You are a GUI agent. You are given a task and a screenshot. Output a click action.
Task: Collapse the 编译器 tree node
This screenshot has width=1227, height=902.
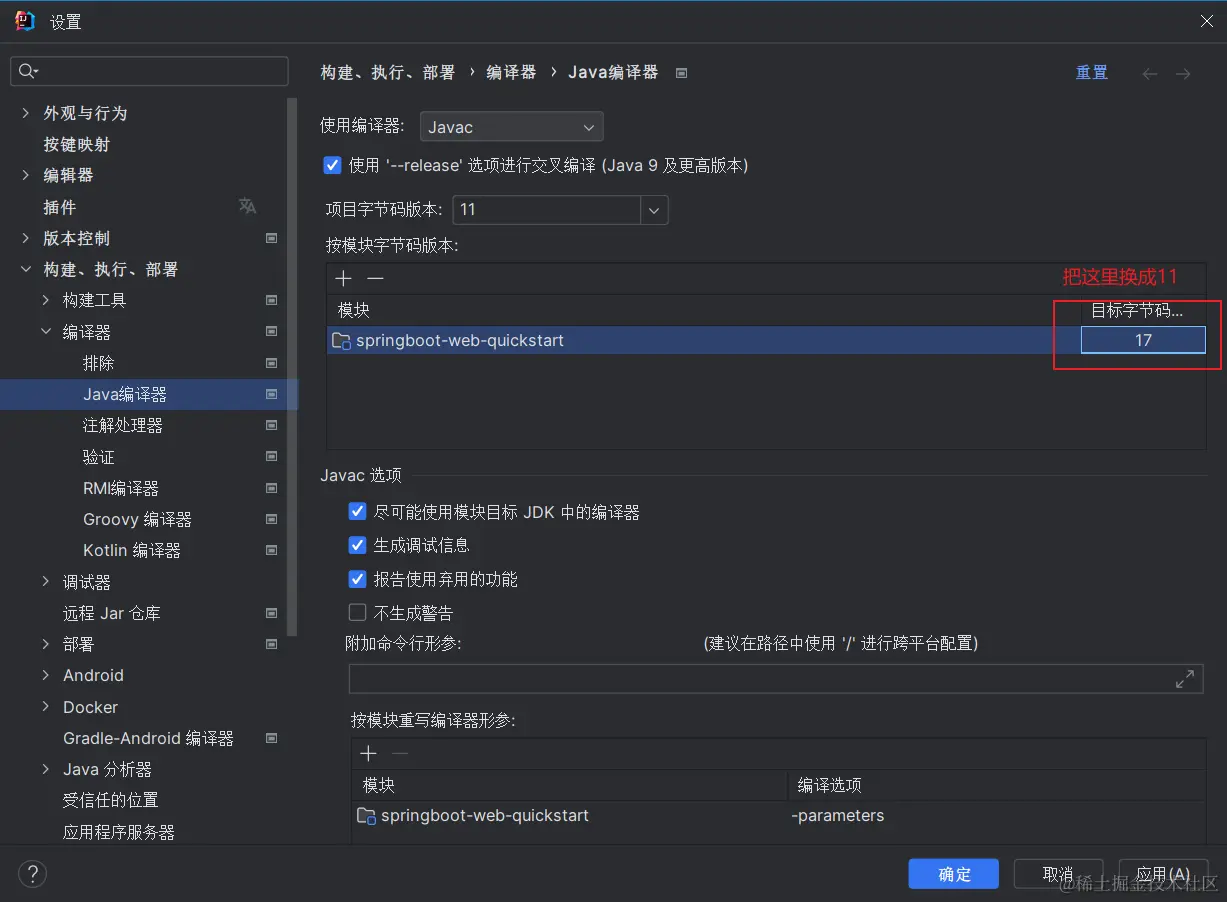45,331
